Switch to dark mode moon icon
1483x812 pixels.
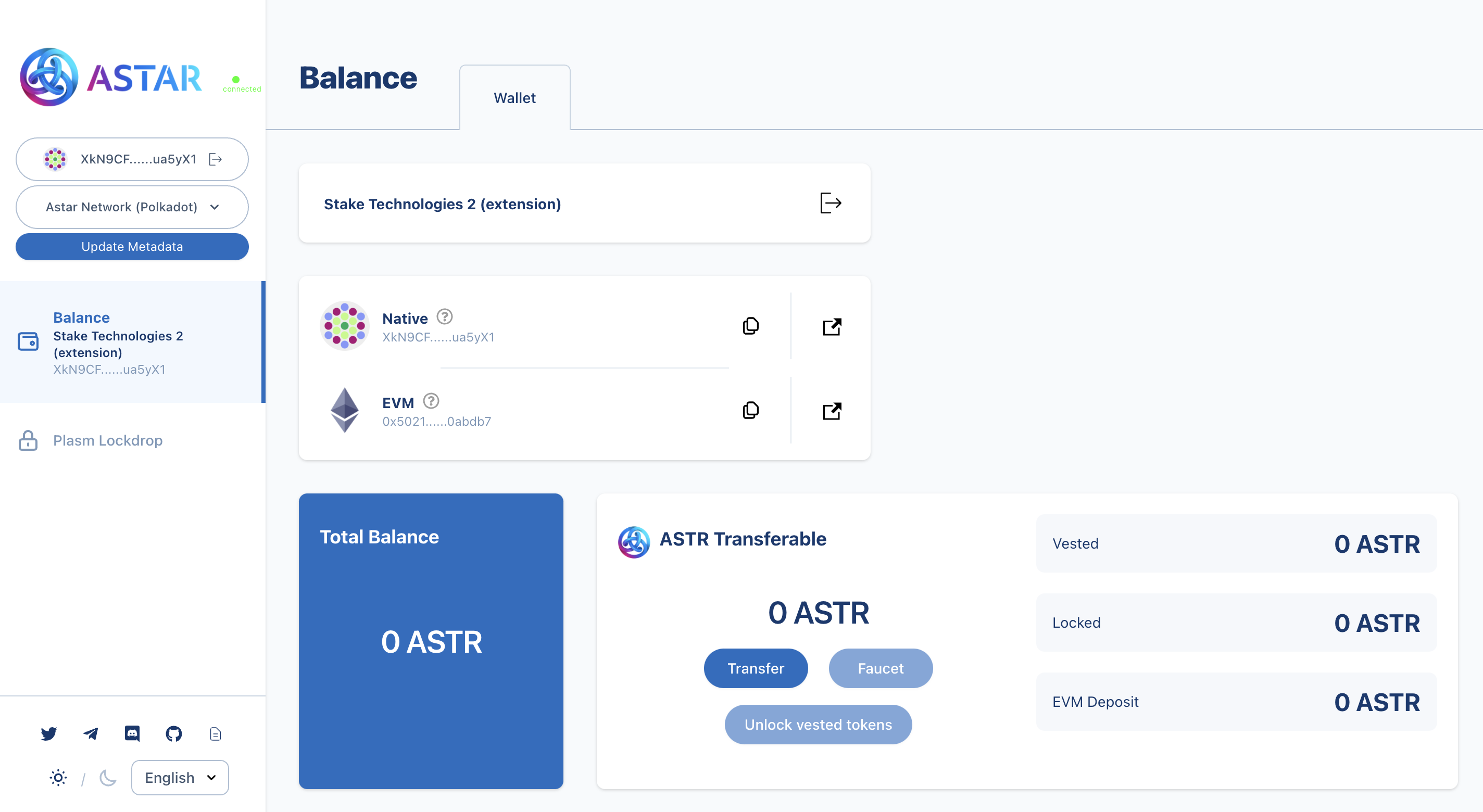108,778
